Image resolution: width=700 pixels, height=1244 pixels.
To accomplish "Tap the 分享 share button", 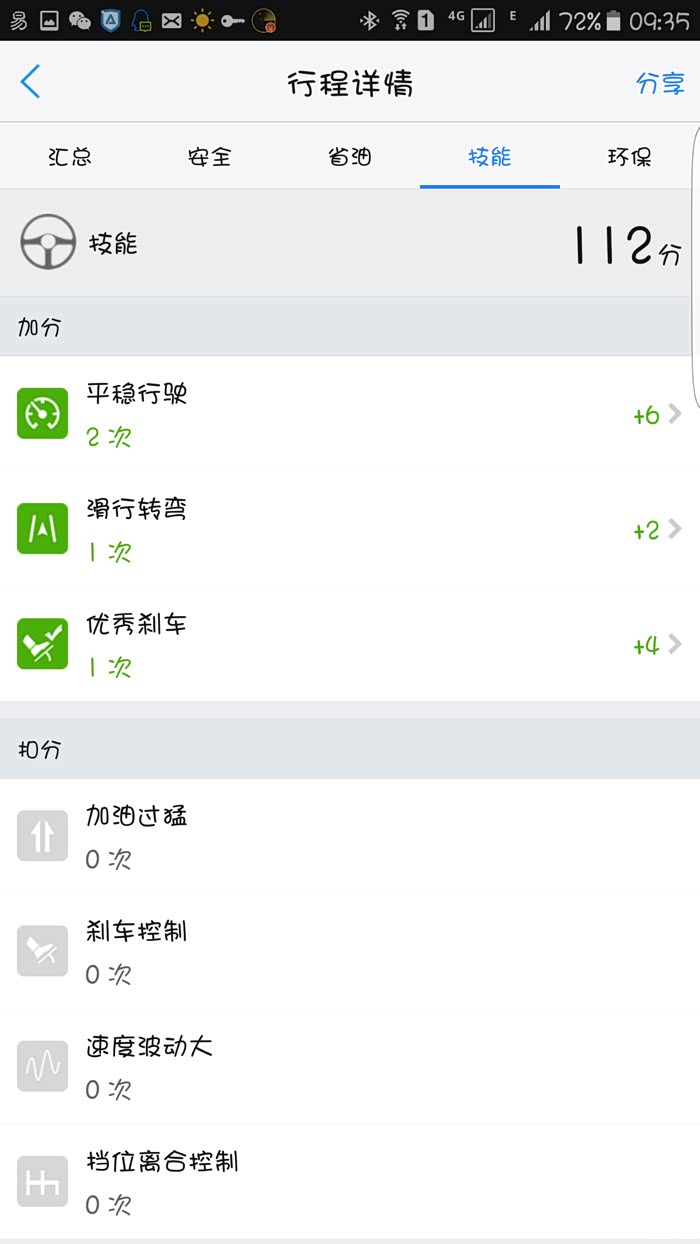I will pos(660,83).
